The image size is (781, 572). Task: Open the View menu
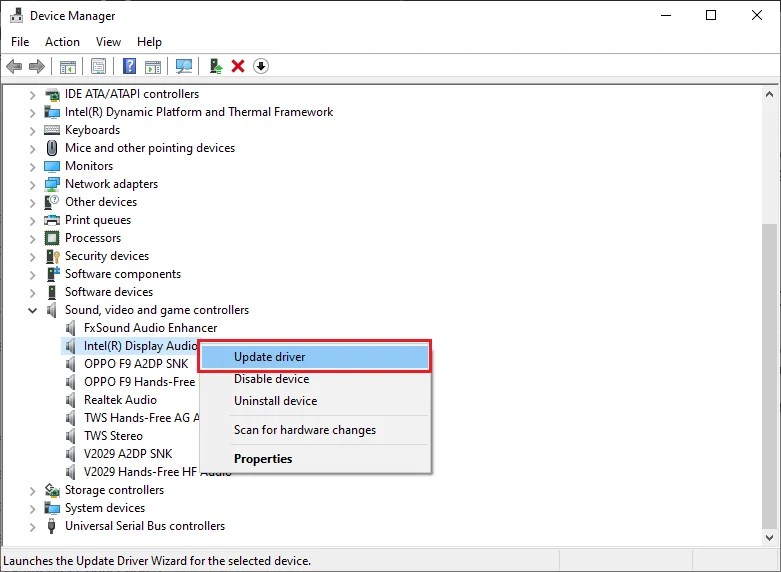click(x=108, y=41)
